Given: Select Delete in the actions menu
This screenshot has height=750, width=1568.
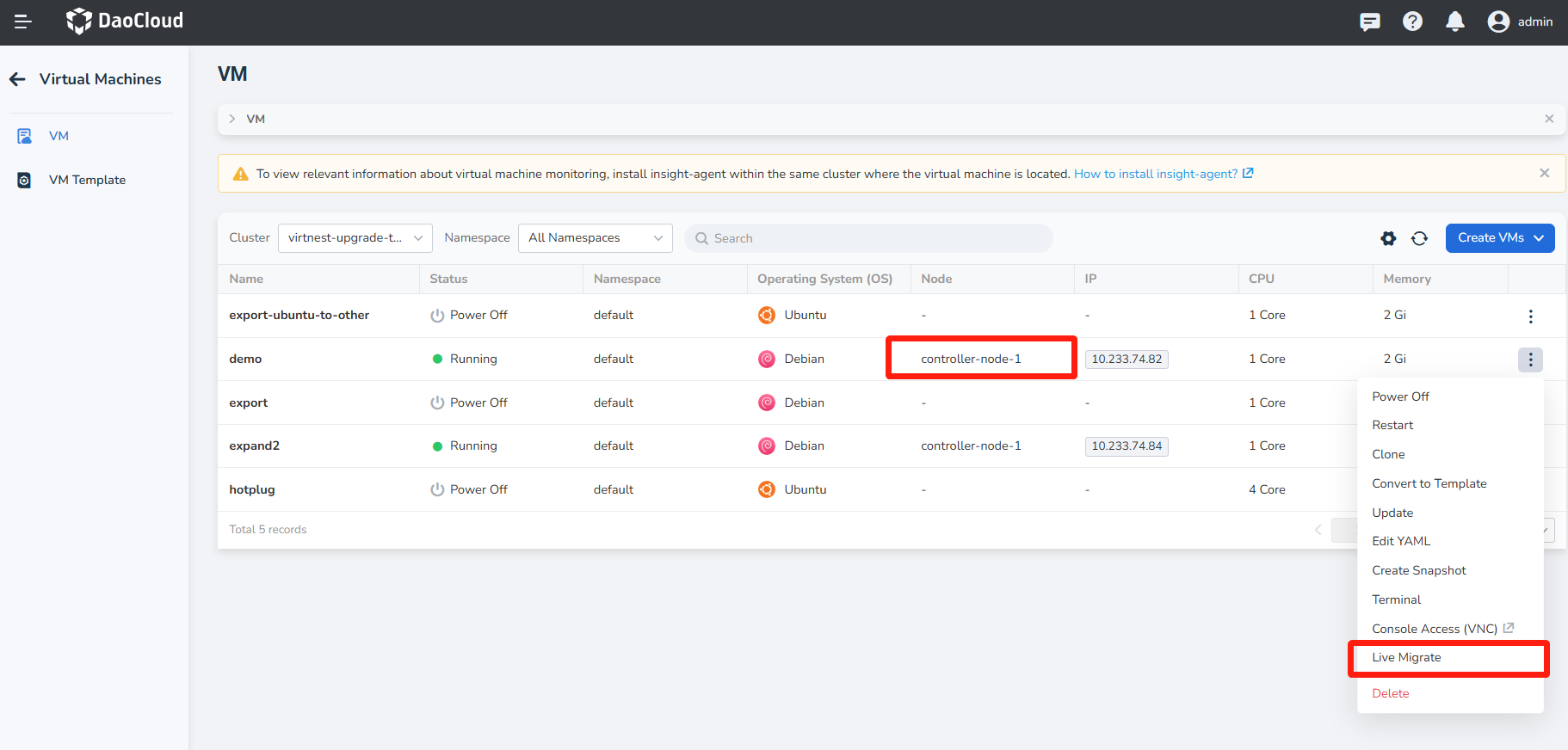Looking at the screenshot, I should click(x=1390, y=693).
